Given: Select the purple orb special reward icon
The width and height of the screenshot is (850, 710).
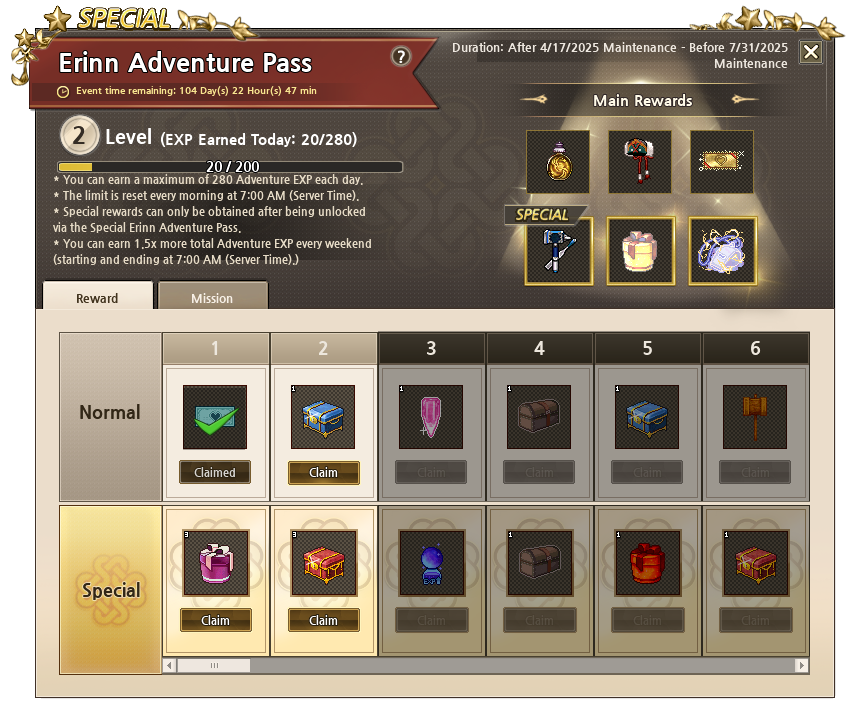Looking at the screenshot, I should [x=723, y=251].
